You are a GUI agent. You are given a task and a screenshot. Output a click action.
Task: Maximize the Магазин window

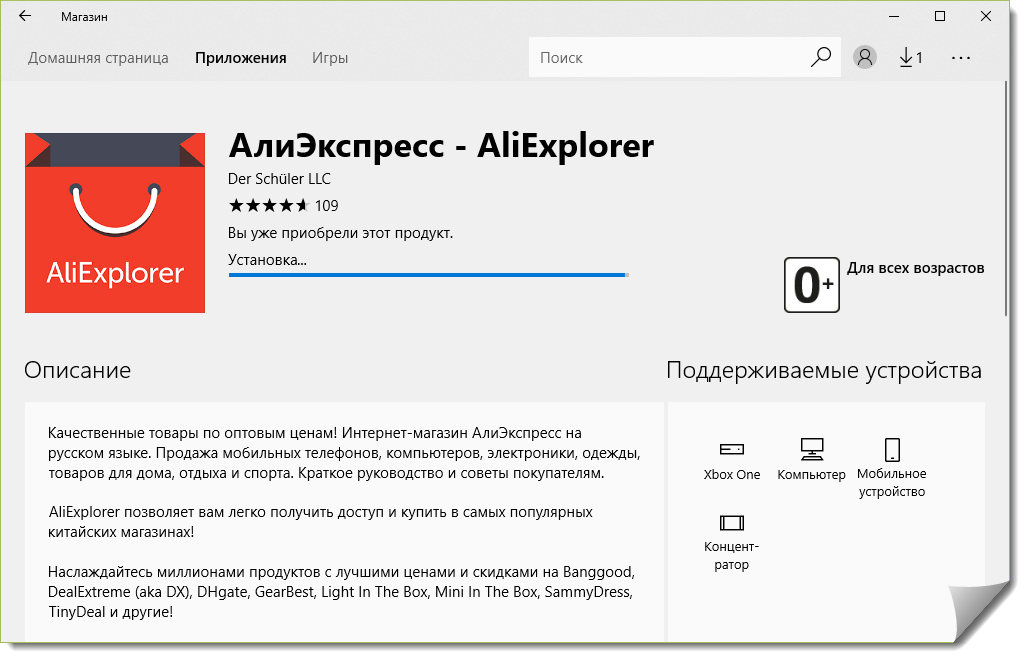pos(940,16)
